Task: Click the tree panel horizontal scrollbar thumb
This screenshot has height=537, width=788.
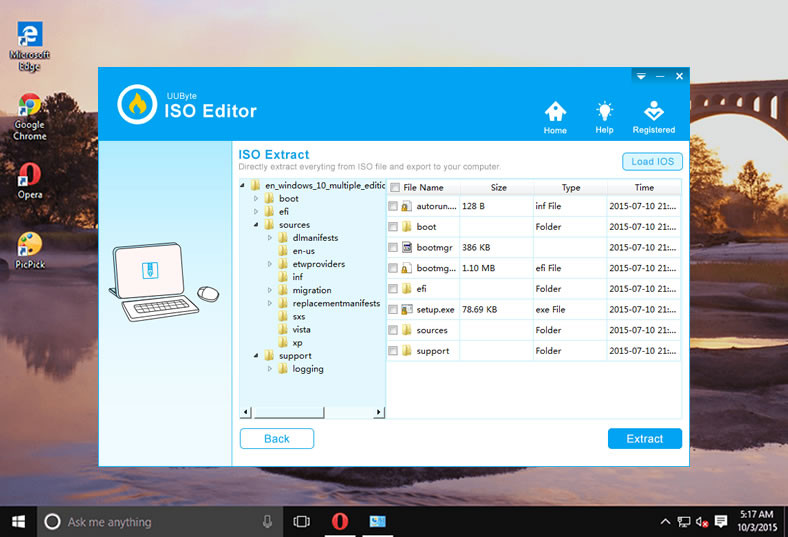Action: pos(289,412)
